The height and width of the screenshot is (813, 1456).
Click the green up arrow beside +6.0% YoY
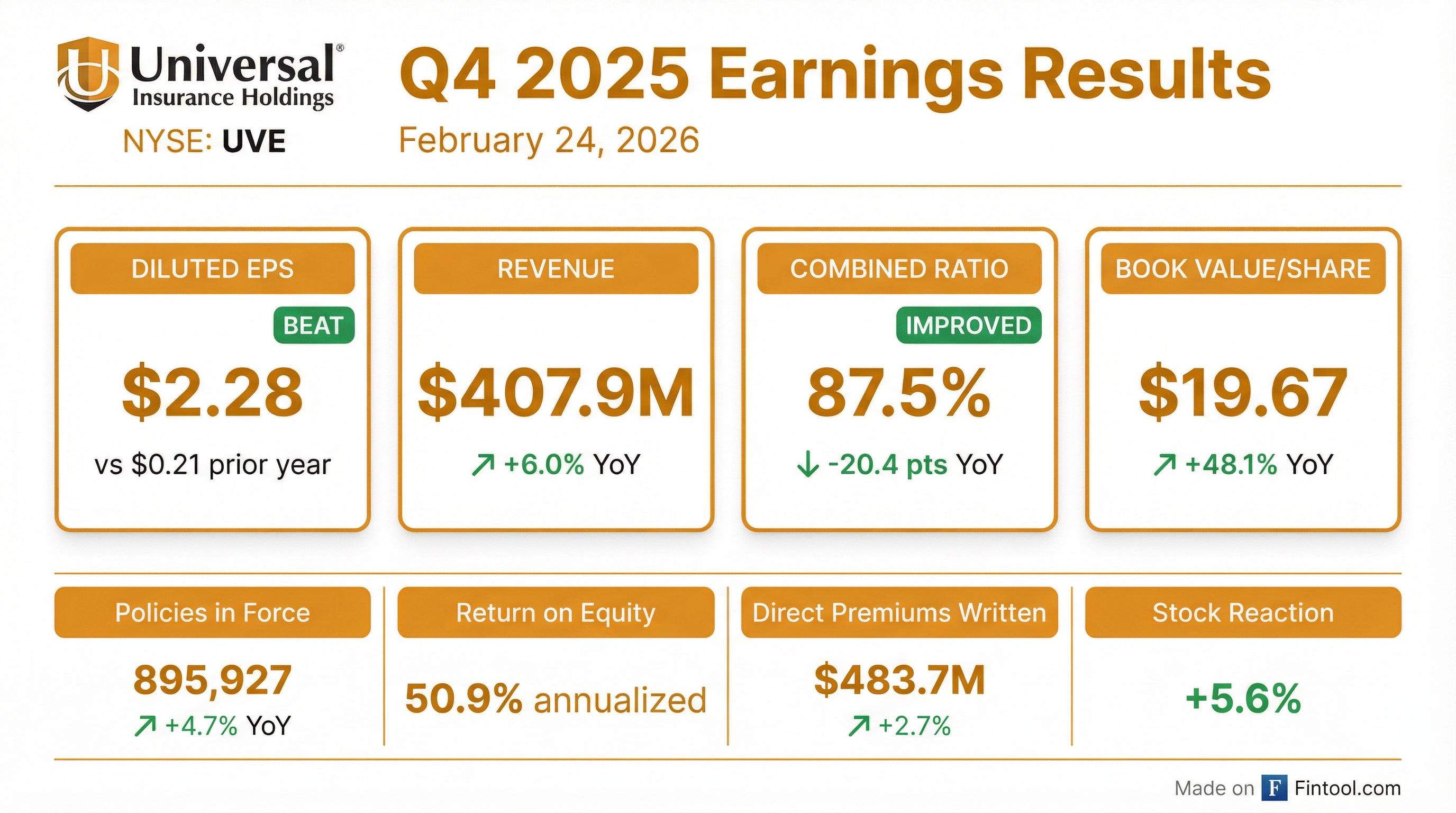[x=483, y=465]
